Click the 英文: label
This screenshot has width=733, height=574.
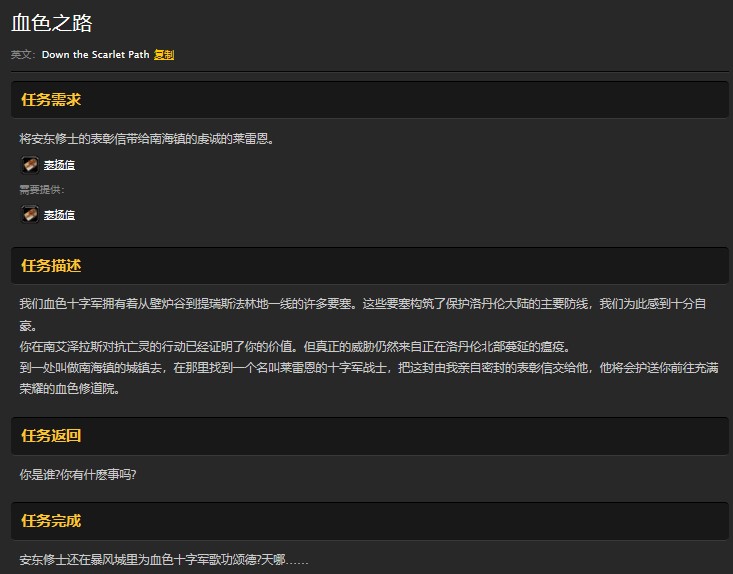[x=23, y=55]
